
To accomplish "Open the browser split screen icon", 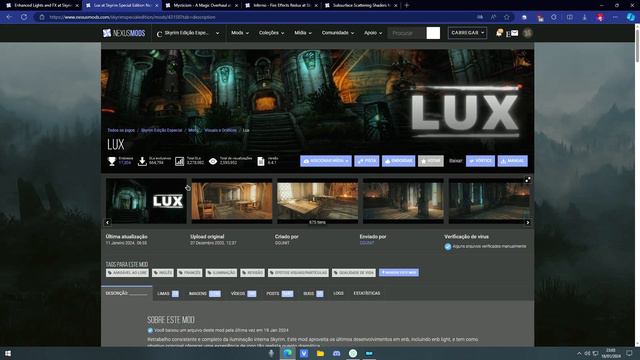I will coord(569,17).
